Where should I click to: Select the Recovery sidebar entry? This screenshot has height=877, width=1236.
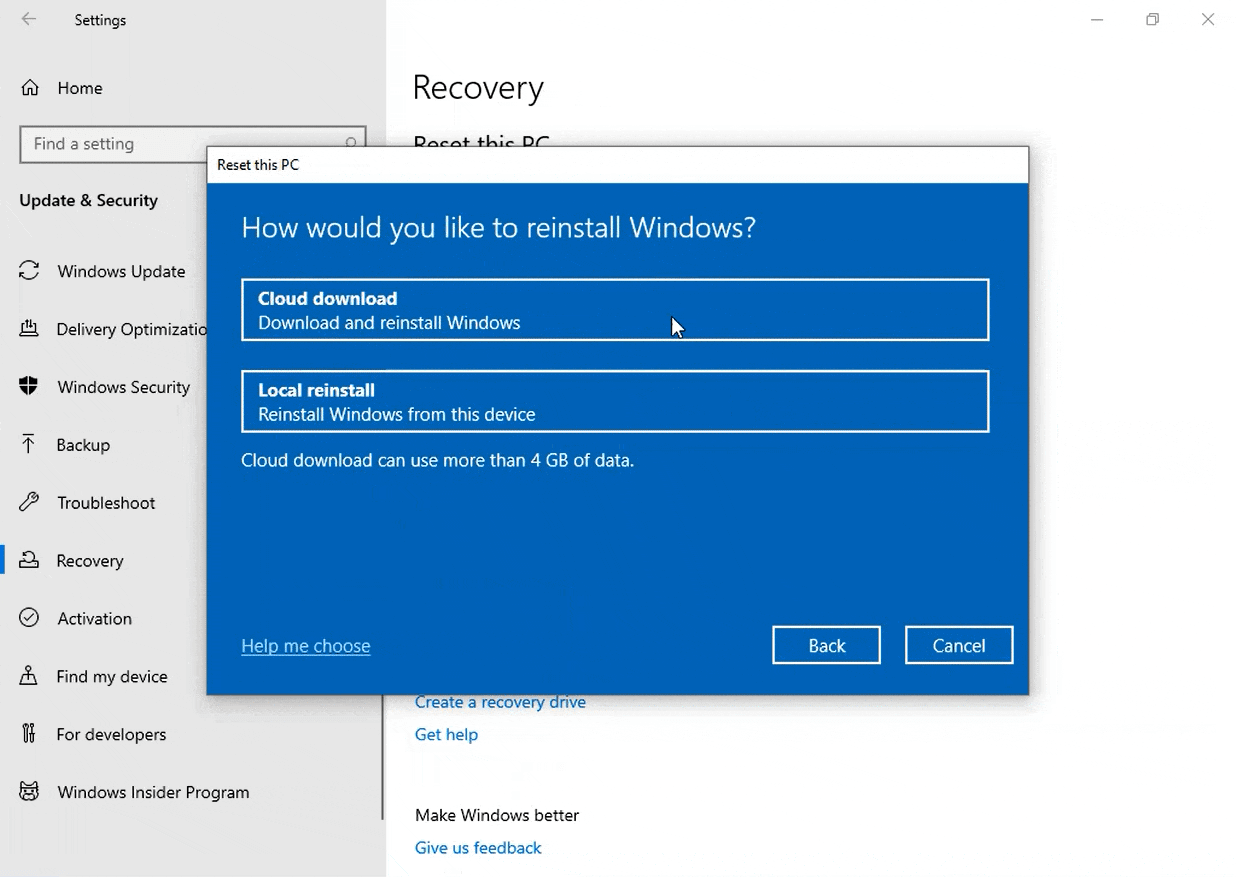coord(91,560)
